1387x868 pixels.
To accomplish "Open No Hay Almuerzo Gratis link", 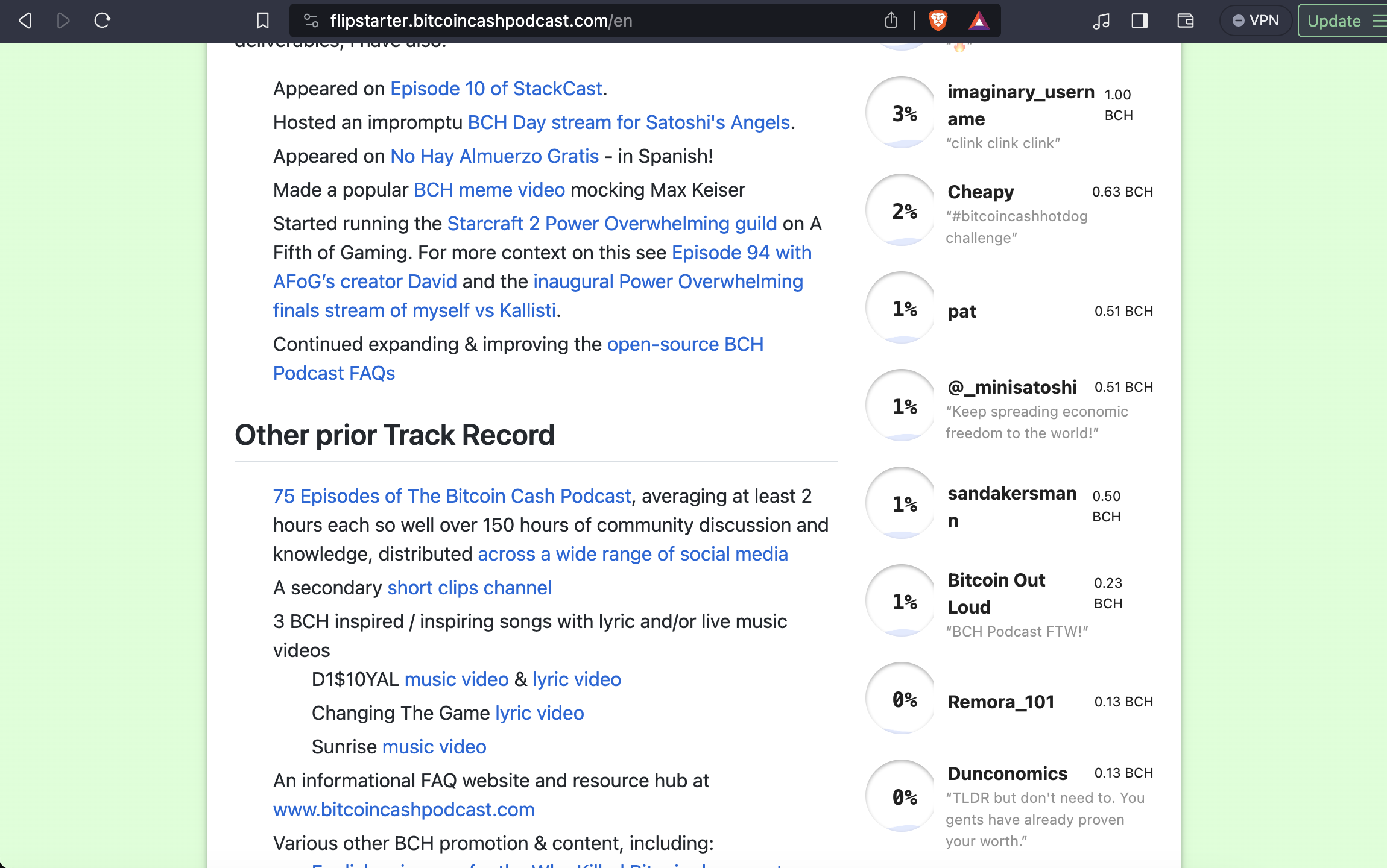I will click(x=494, y=156).
